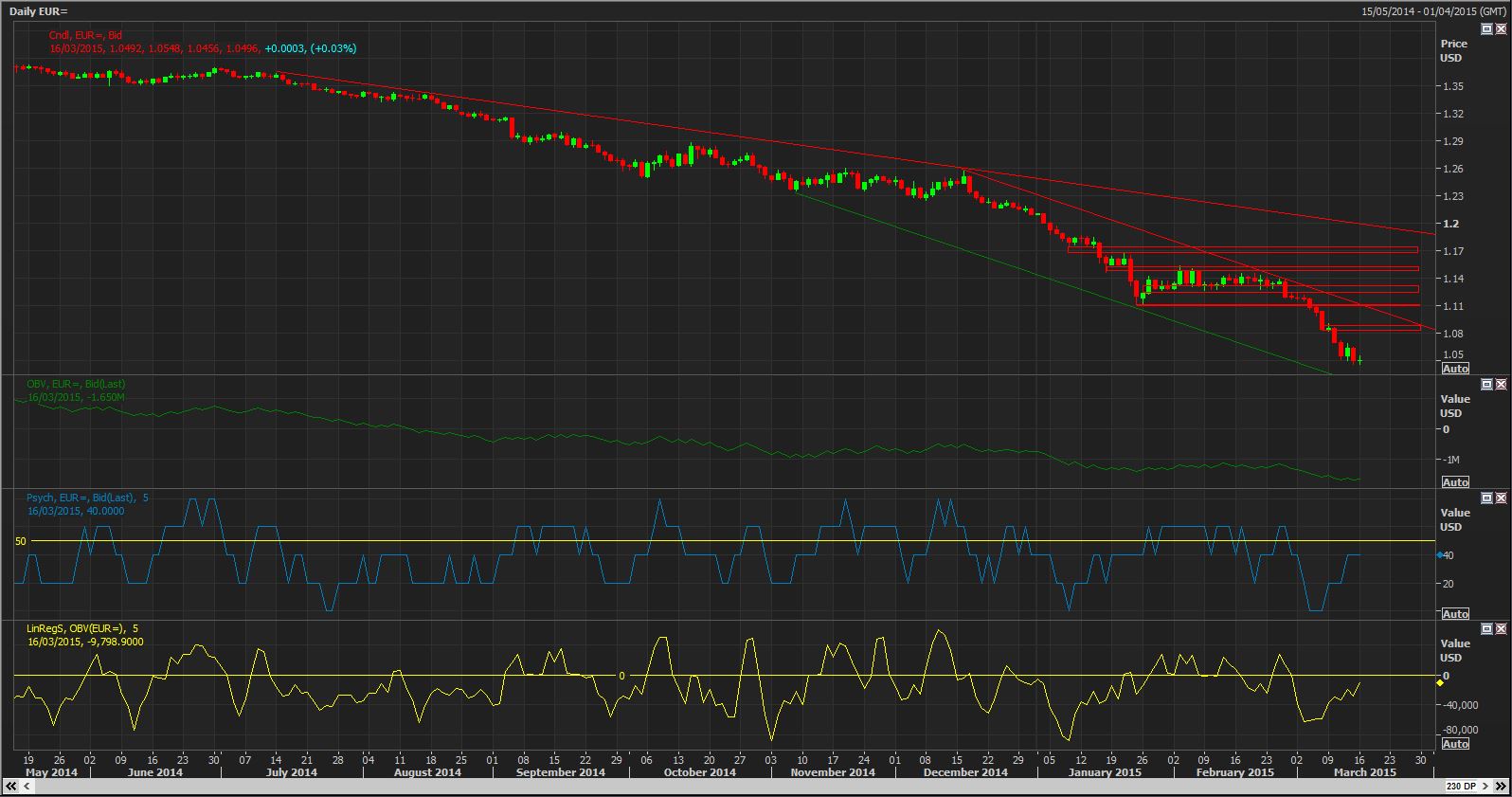This screenshot has width=1512, height=797.
Task: Select the 'LinRegS, OBV(EUR=), 5' label
Action: 82,628
